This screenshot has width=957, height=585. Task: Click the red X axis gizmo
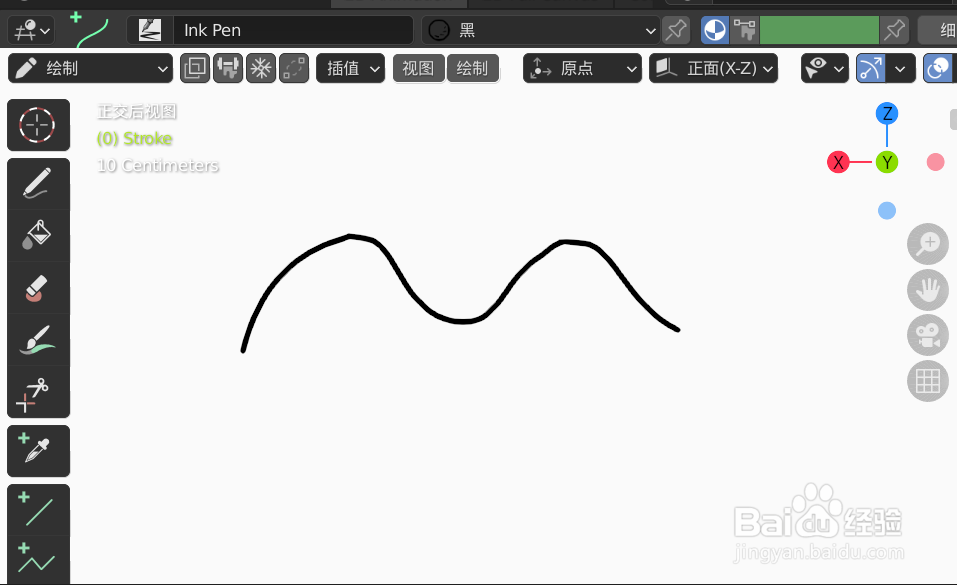coord(838,162)
